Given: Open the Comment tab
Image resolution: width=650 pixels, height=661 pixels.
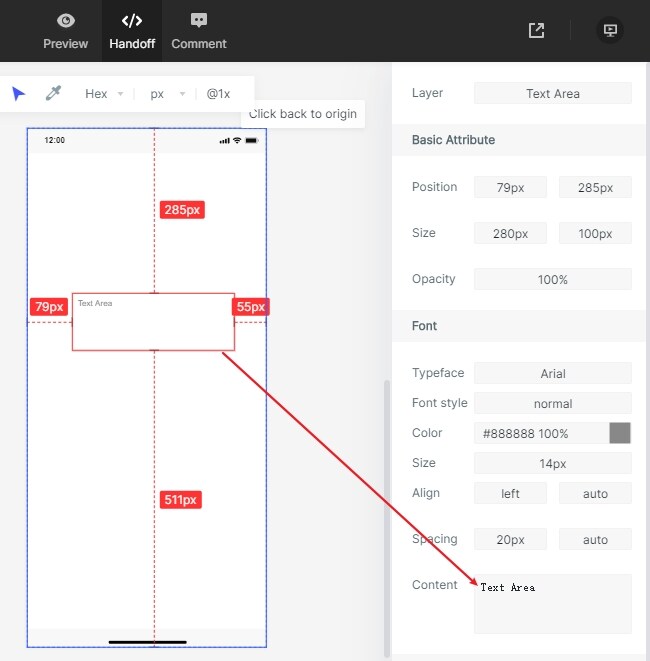Looking at the screenshot, I should point(199,31).
